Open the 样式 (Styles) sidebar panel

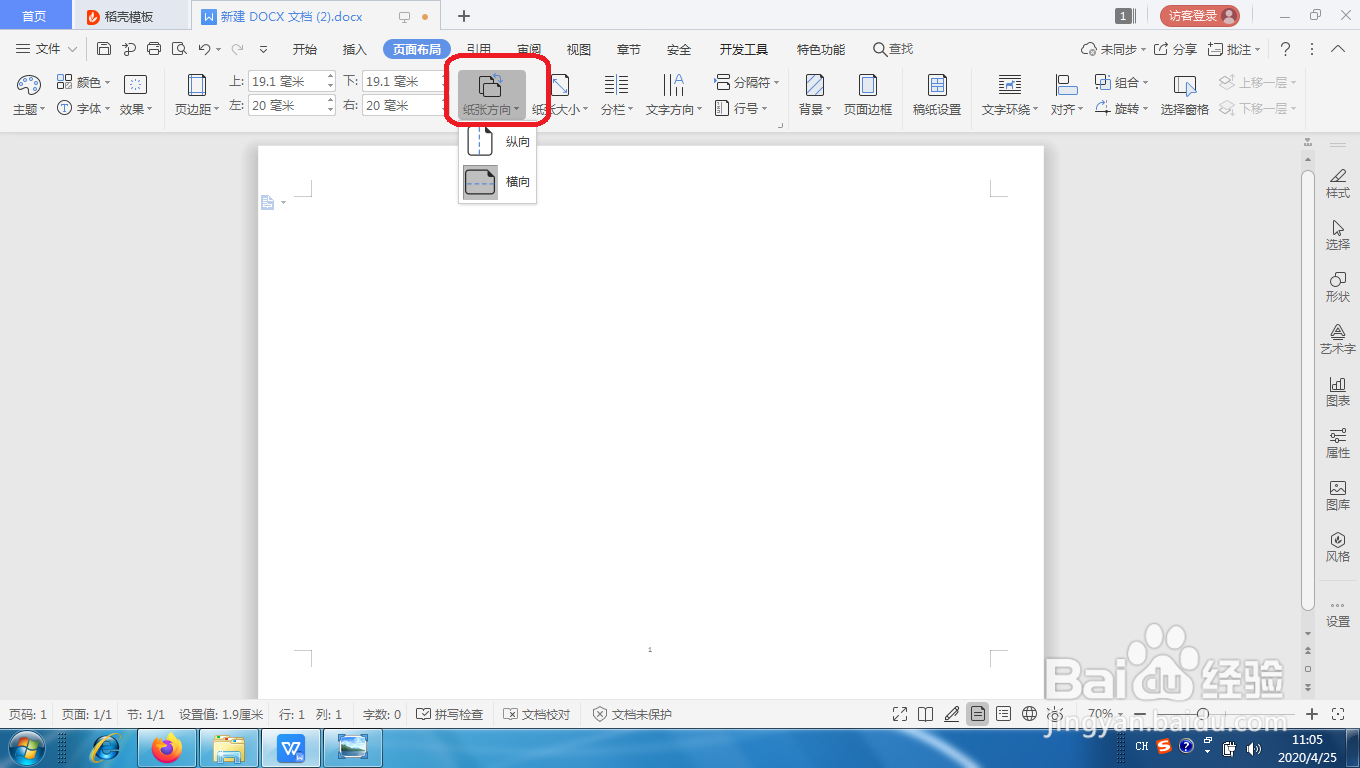click(x=1338, y=183)
